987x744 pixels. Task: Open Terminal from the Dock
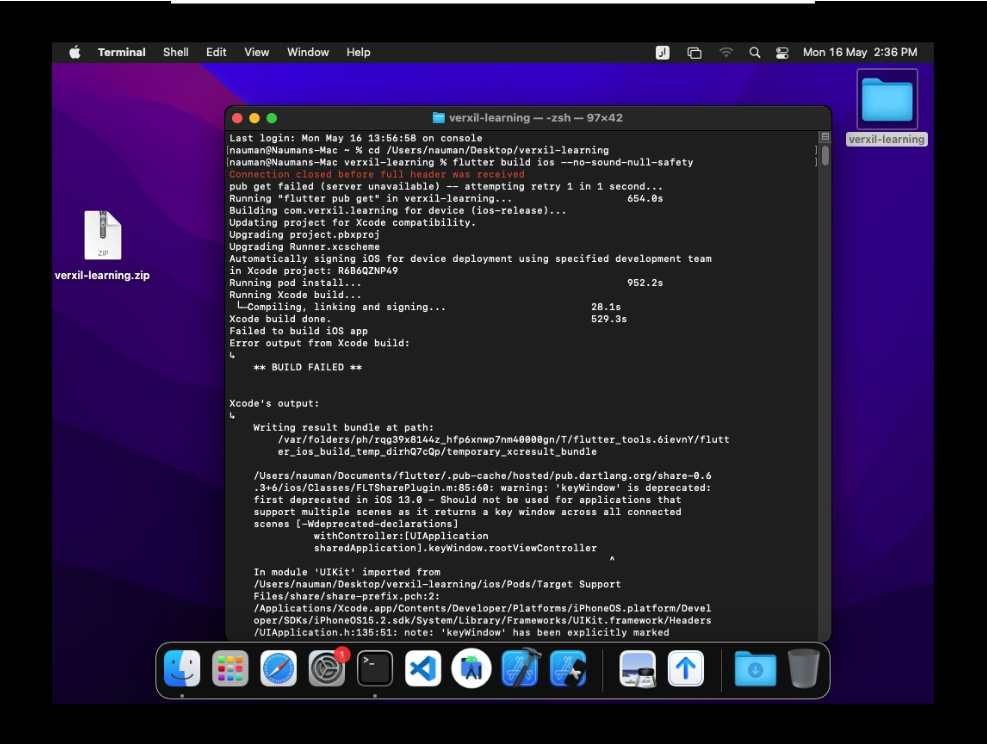click(375, 668)
